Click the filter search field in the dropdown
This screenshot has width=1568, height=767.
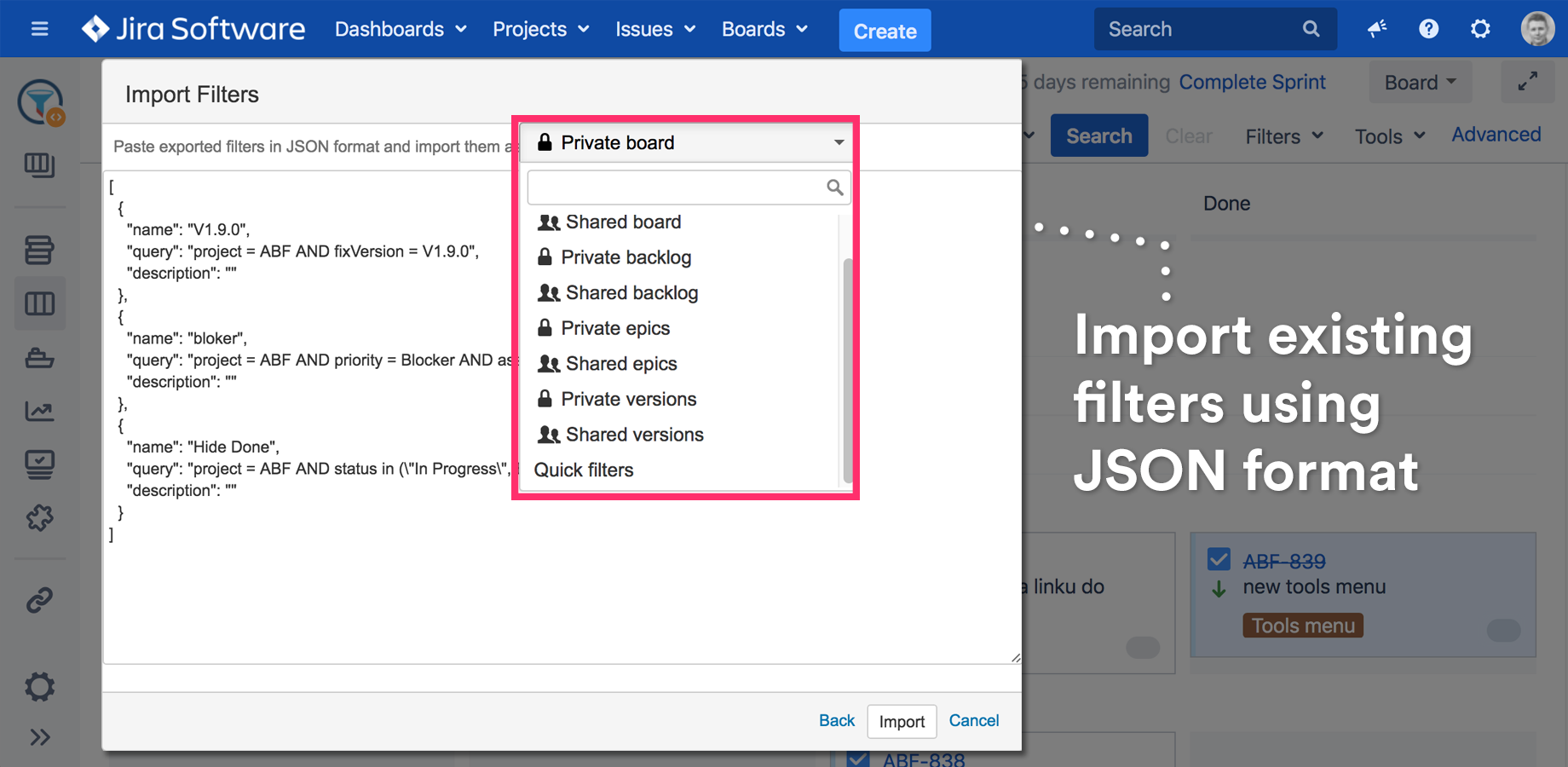tap(689, 187)
